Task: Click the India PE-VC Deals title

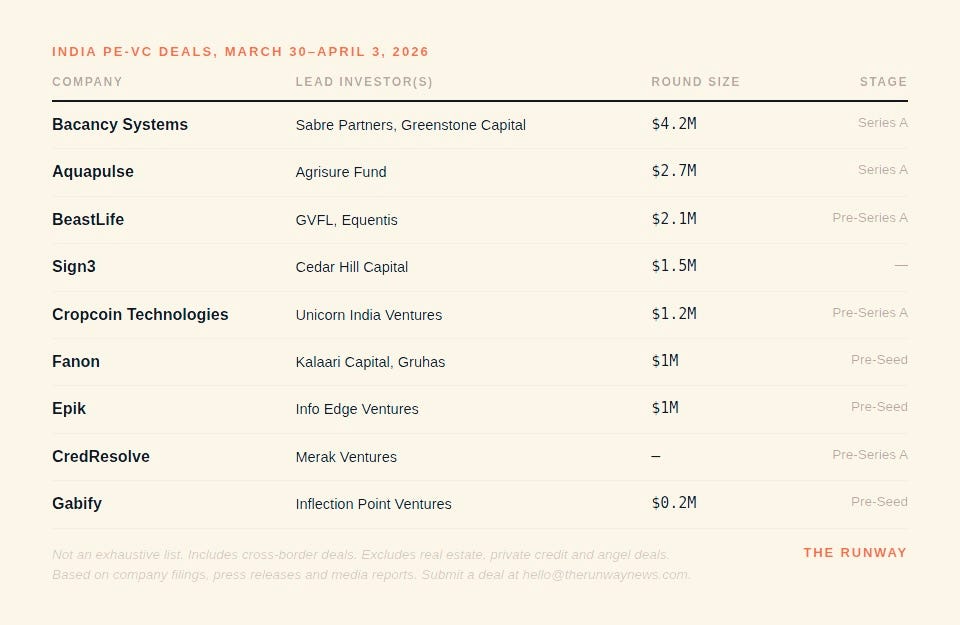Action: [240, 51]
